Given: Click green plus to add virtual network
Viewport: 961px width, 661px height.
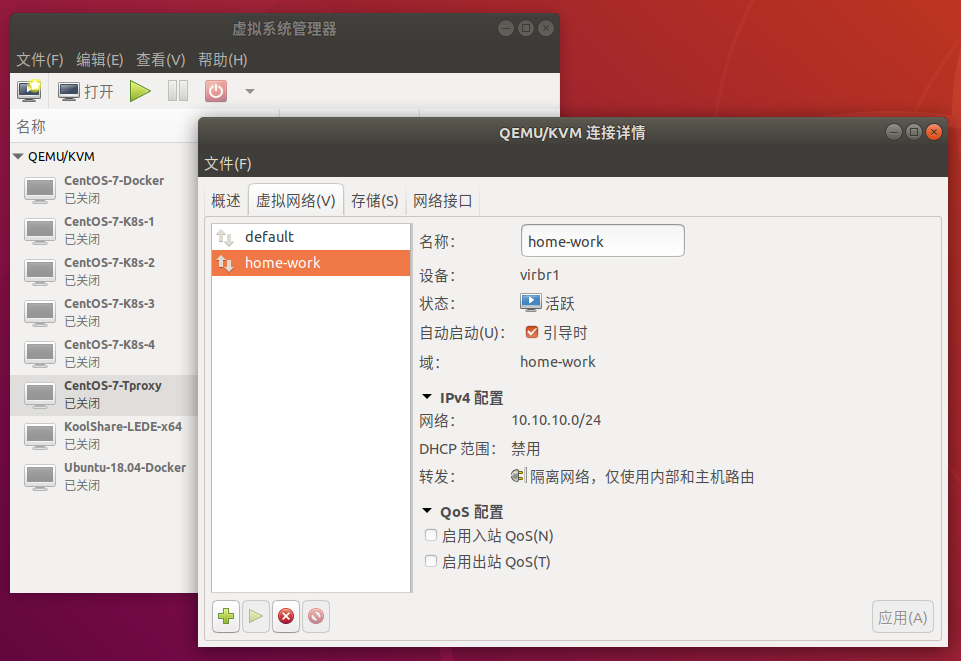Looking at the screenshot, I should 226,617.
